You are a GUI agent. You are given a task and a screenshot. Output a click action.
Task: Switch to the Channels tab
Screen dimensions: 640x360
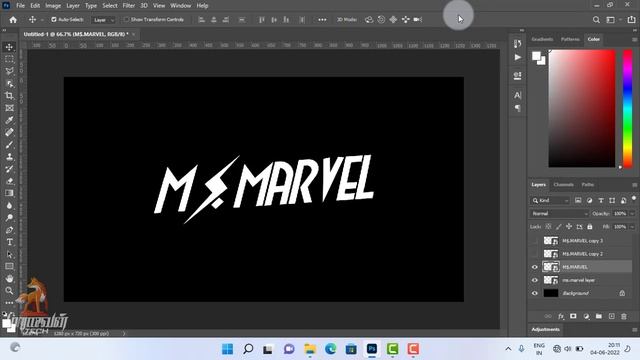564,185
